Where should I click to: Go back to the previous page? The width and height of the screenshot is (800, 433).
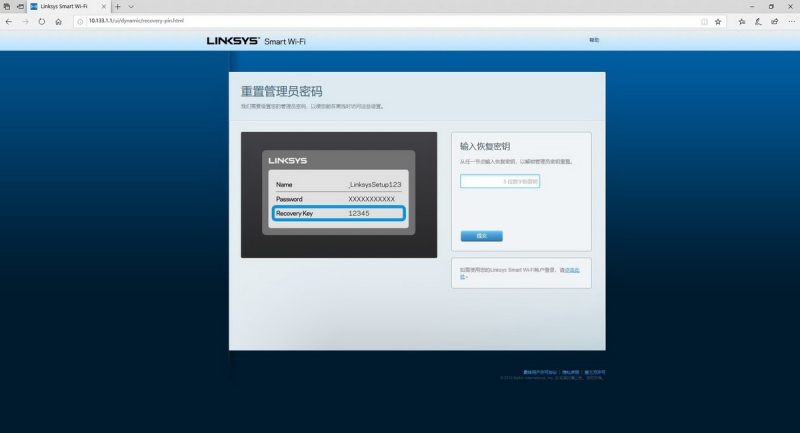pyautogui.click(x=9, y=21)
